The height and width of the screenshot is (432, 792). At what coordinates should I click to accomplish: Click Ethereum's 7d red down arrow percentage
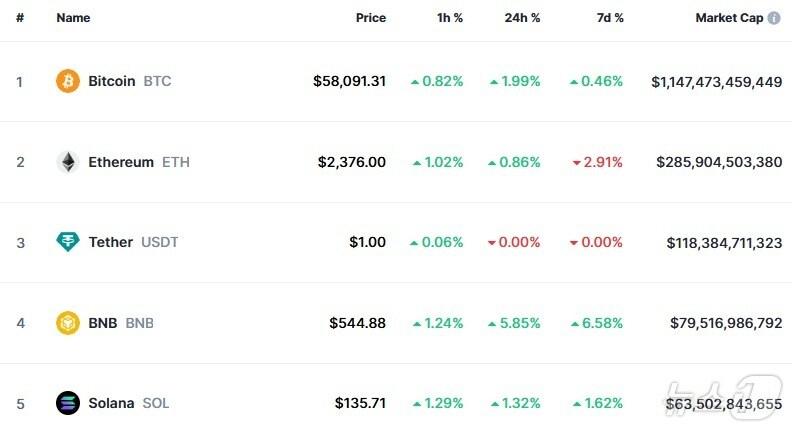(596, 162)
